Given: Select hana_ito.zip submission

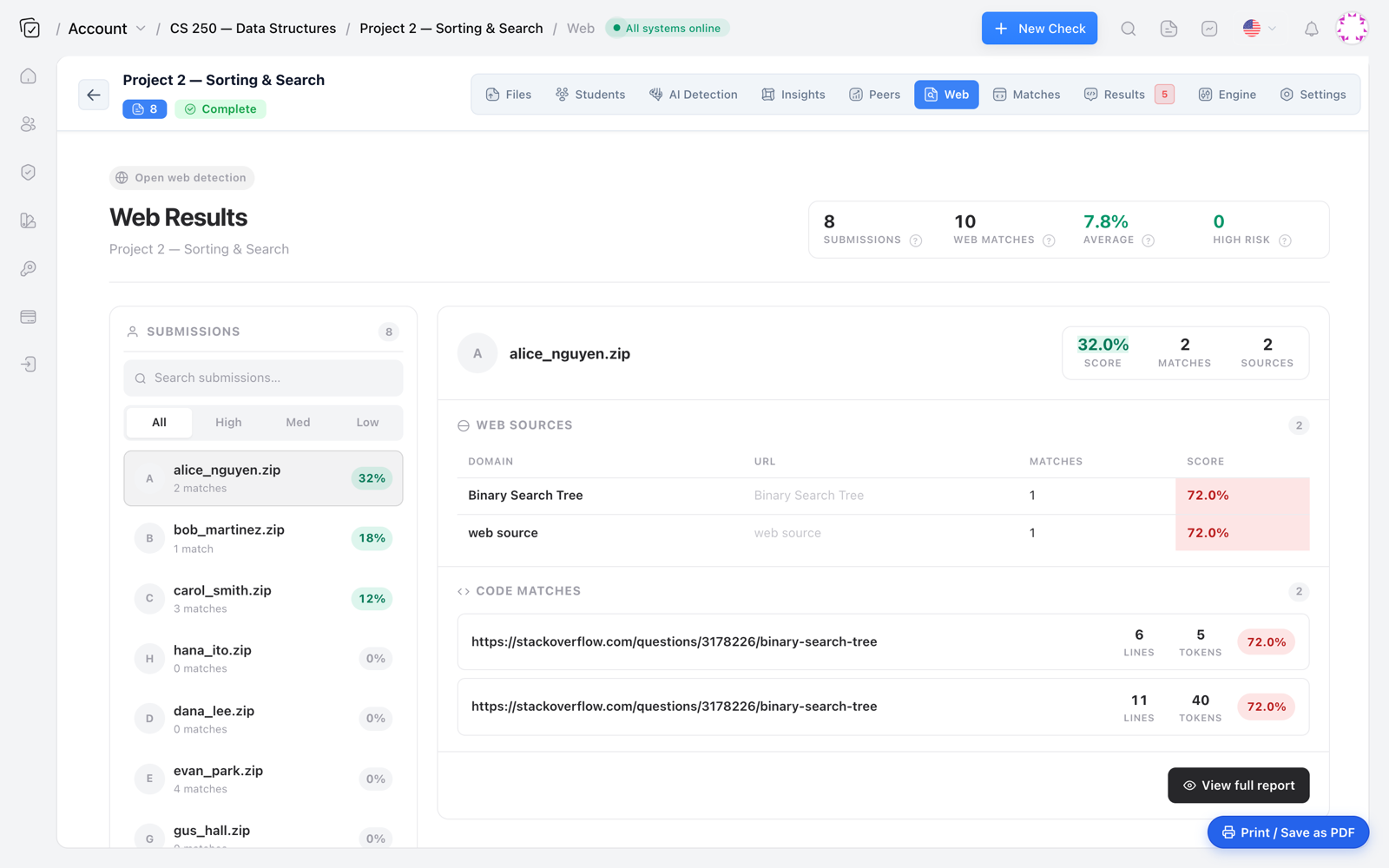Looking at the screenshot, I should coord(263,659).
